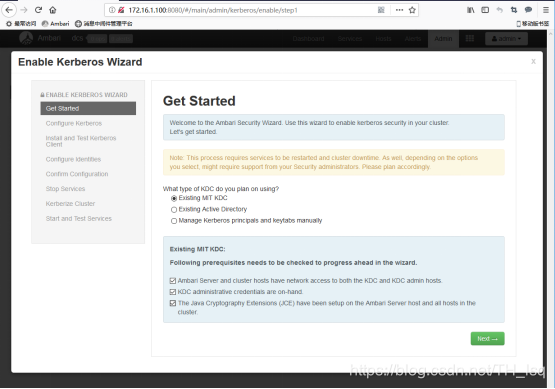Click the undo arrow toolbar icon
Viewport: 555px width, 389px height.
pos(499,10)
